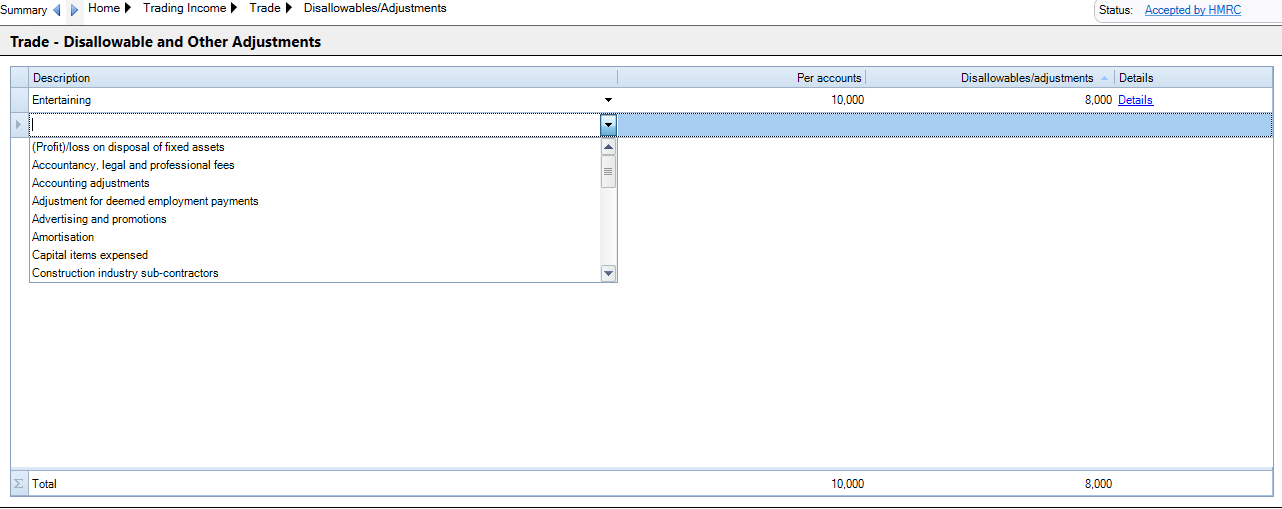
Task: Select Construction industry sub-contractors option
Action: pyautogui.click(x=315, y=273)
